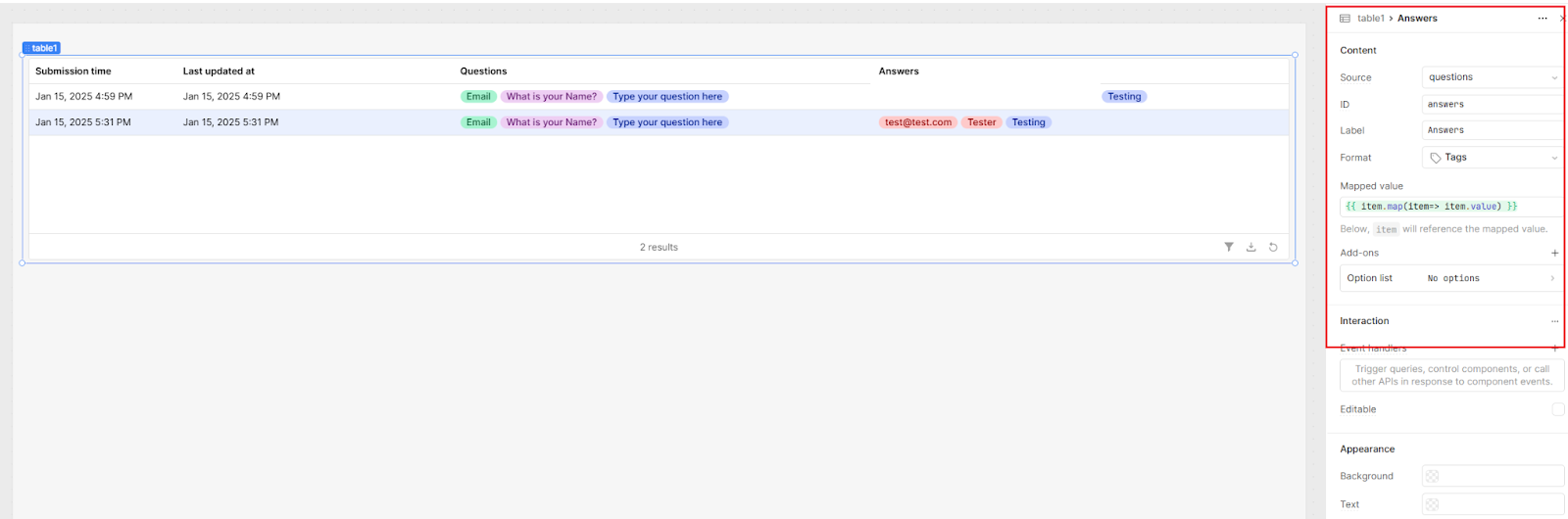Click the Content section heading

tap(1358, 50)
